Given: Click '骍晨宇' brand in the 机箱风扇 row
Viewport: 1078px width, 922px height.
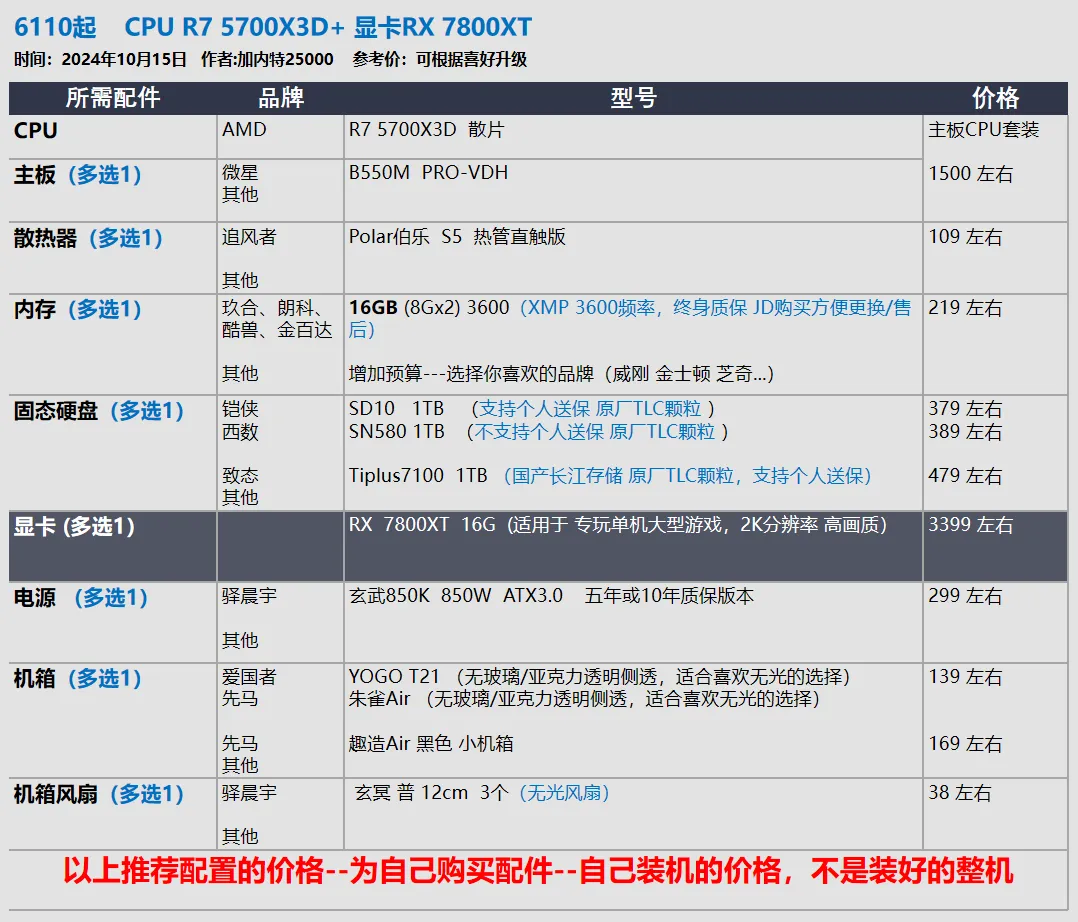Looking at the screenshot, I should pyautogui.click(x=249, y=793).
